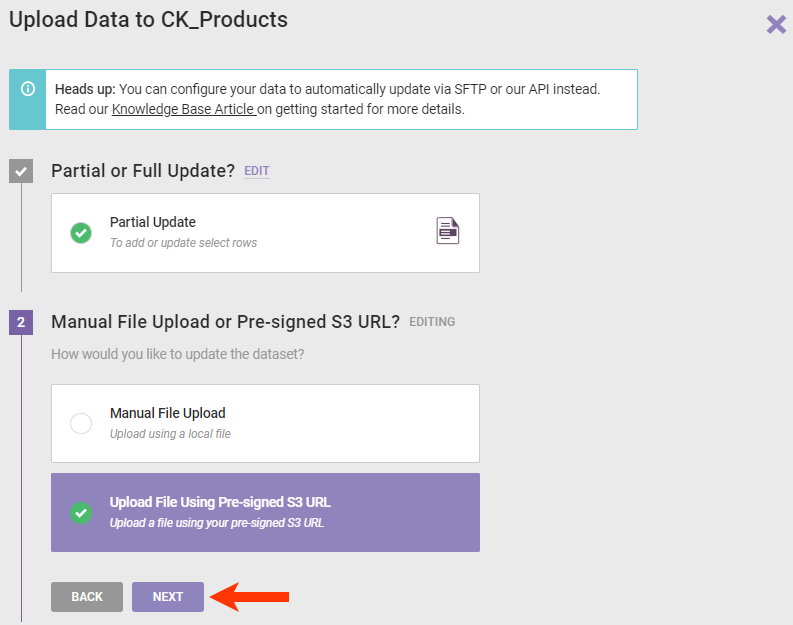Click the 'Manual File Upload or Pre-signed S3 URL?' heading
793x625 pixels.
pyautogui.click(x=225, y=322)
